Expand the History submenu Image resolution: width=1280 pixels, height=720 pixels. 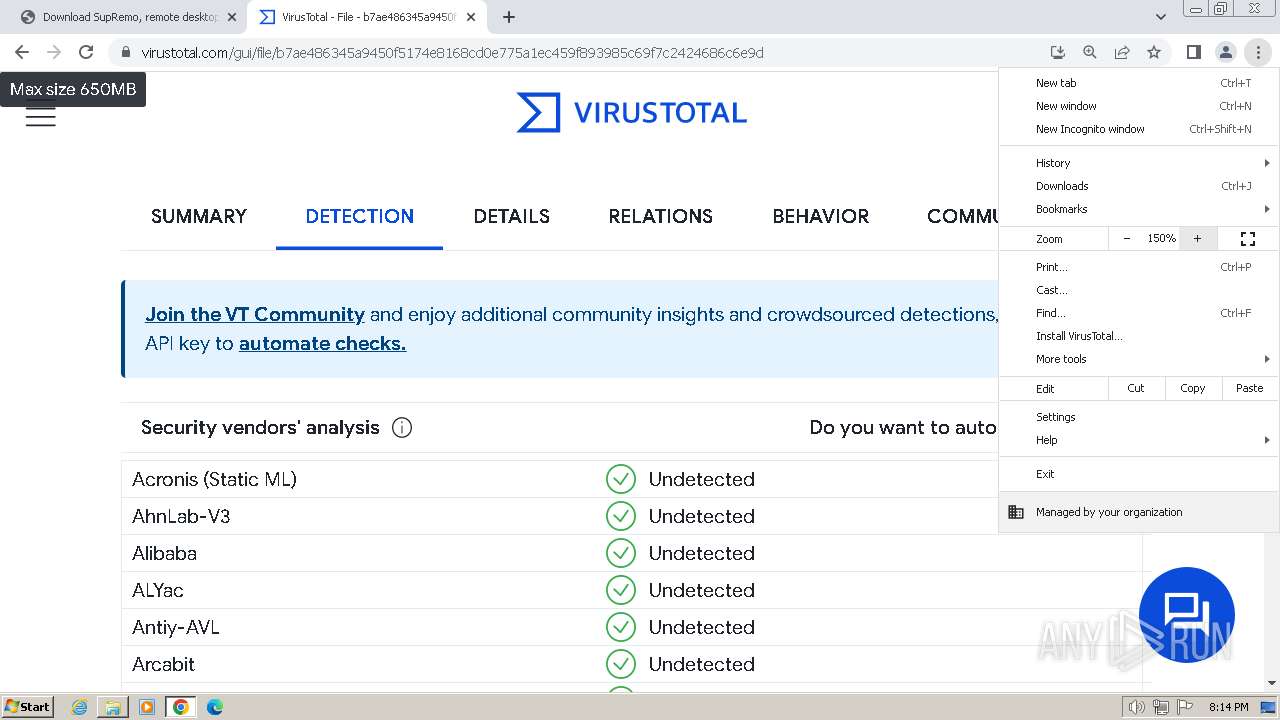click(x=1139, y=163)
